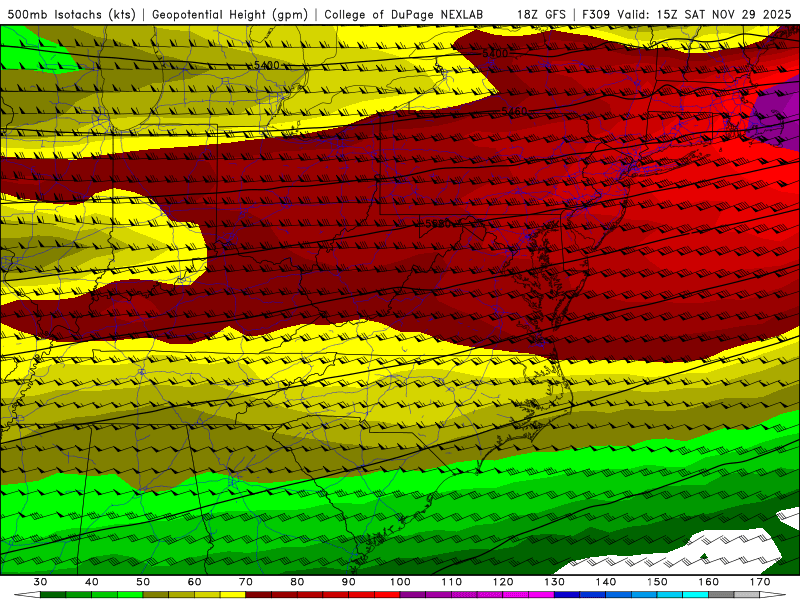This screenshot has height=600, width=800.
Task: Click the '120' value on the color scale
Action: pos(503,582)
